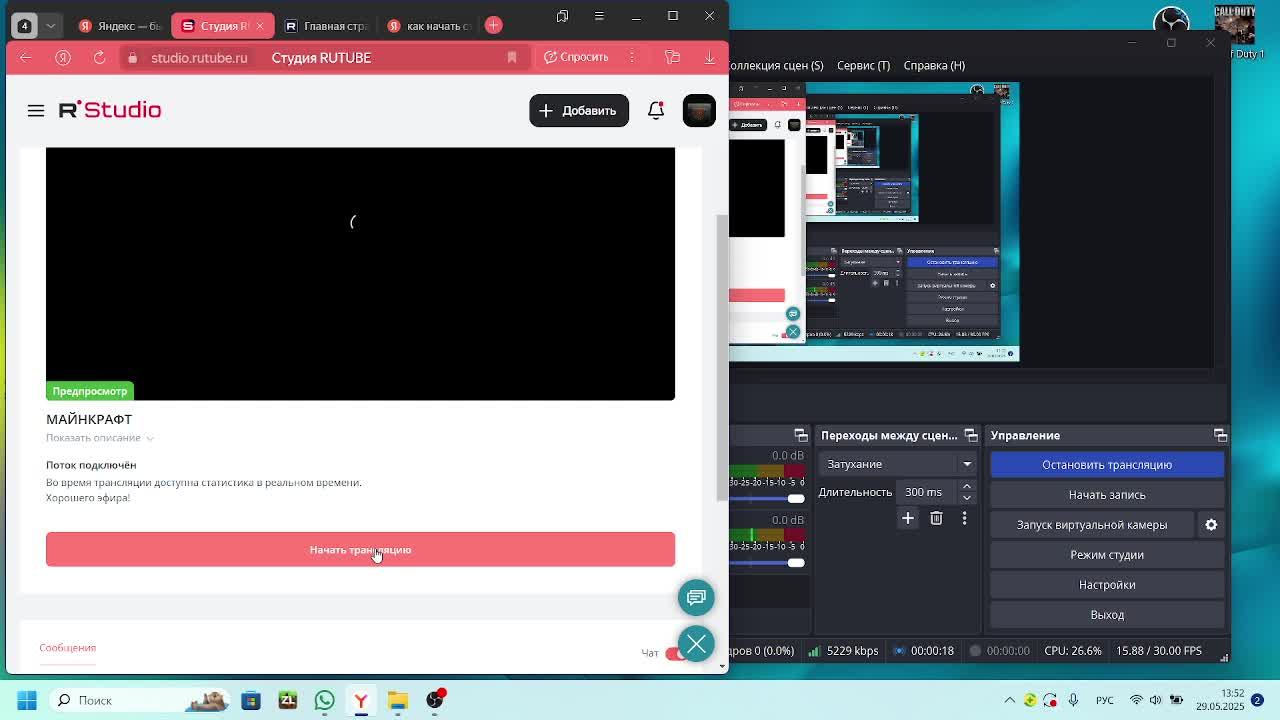Undock the audio mixer panel in OBS

coord(800,435)
